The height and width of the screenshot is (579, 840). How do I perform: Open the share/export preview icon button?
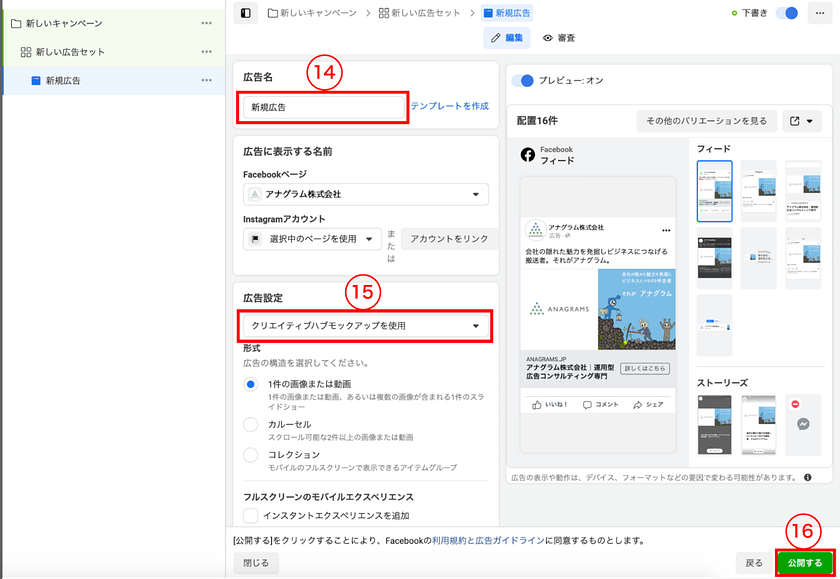point(801,121)
